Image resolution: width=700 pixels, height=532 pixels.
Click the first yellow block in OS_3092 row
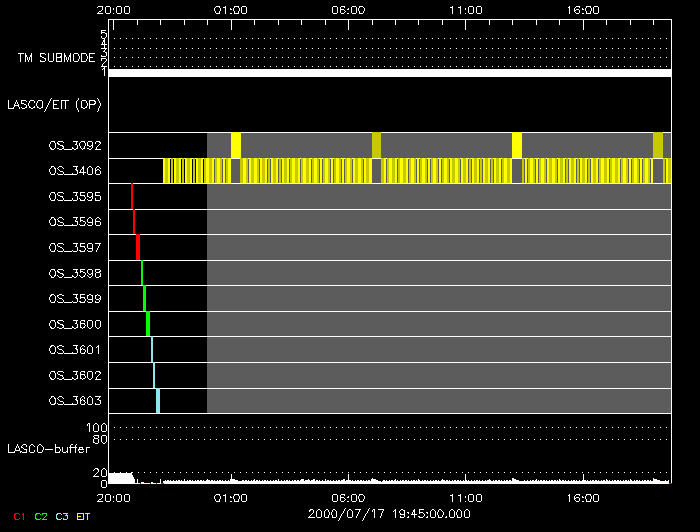click(x=236, y=145)
